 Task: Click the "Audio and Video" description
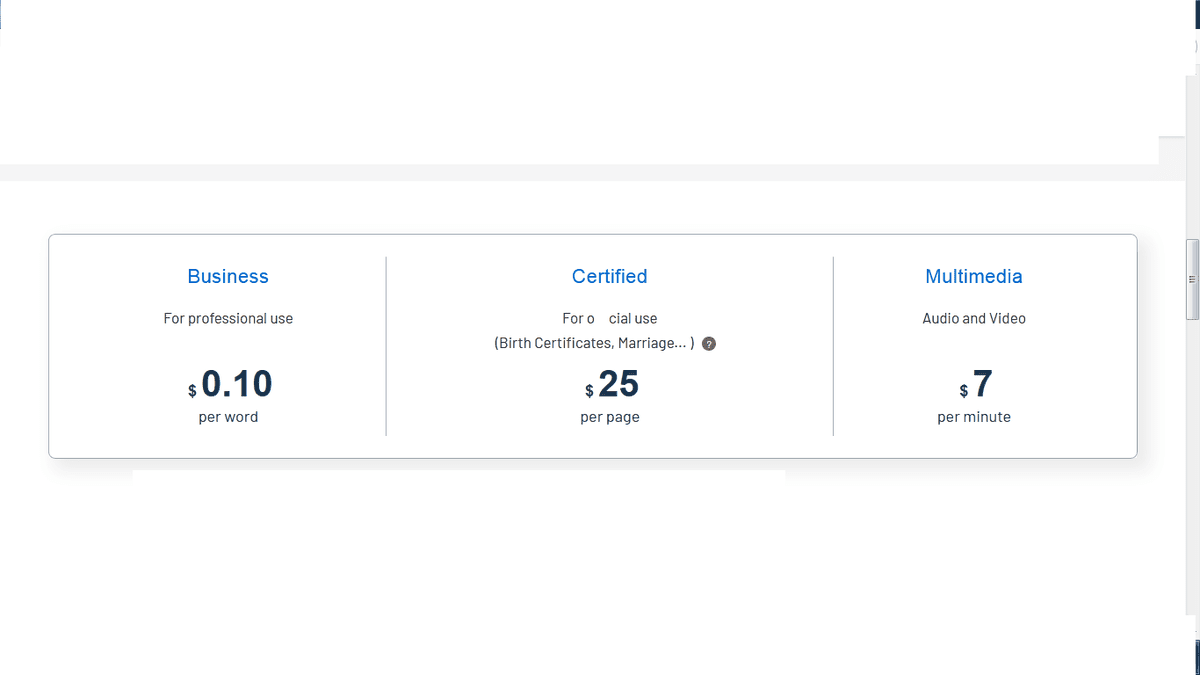click(x=974, y=319)
